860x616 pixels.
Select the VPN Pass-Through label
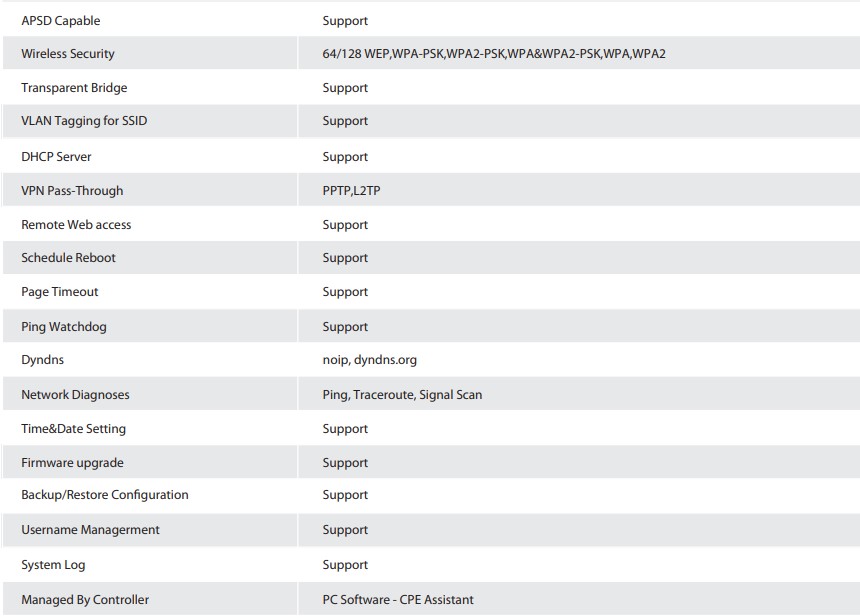coord(72,191)
